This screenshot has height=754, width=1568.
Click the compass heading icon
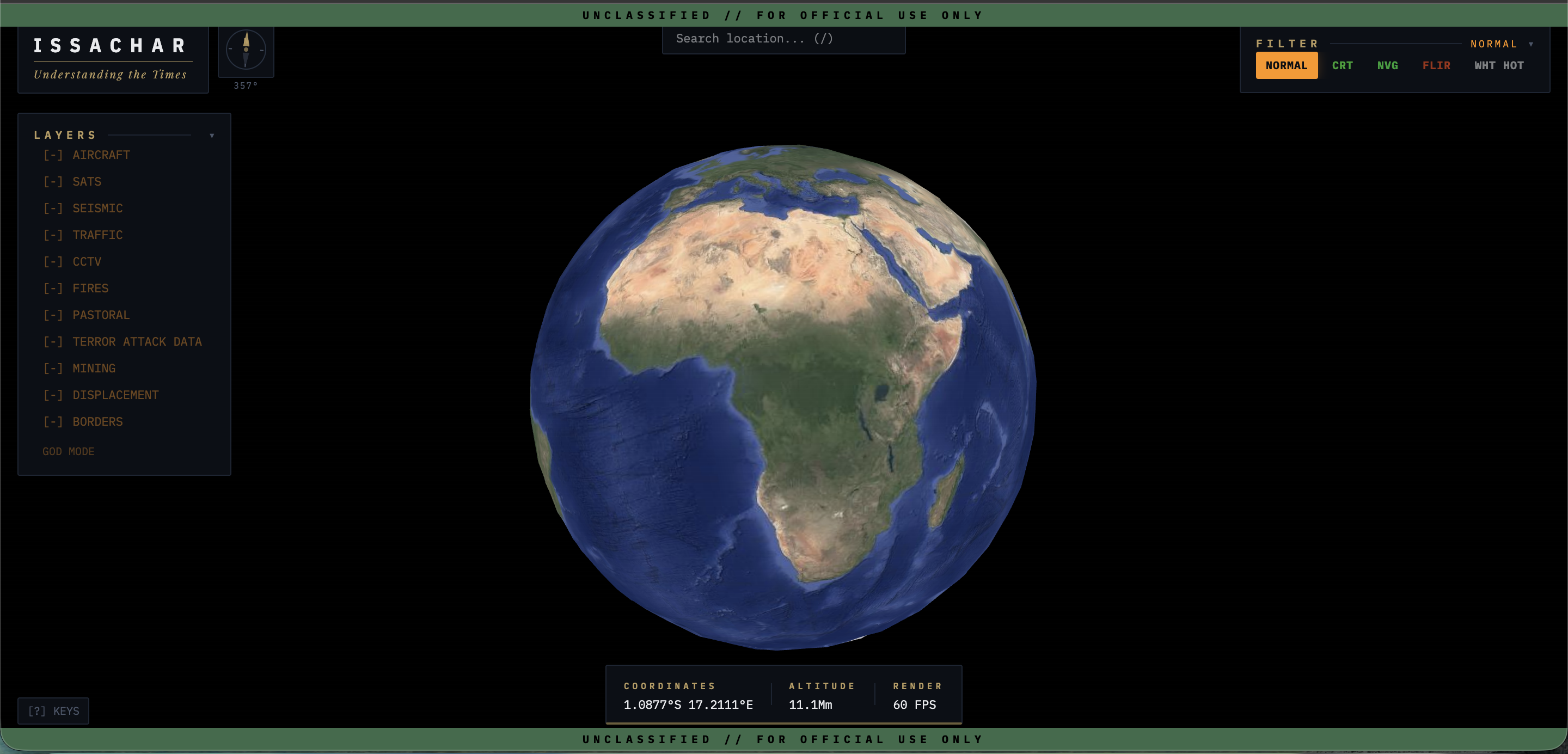point(246,50)
